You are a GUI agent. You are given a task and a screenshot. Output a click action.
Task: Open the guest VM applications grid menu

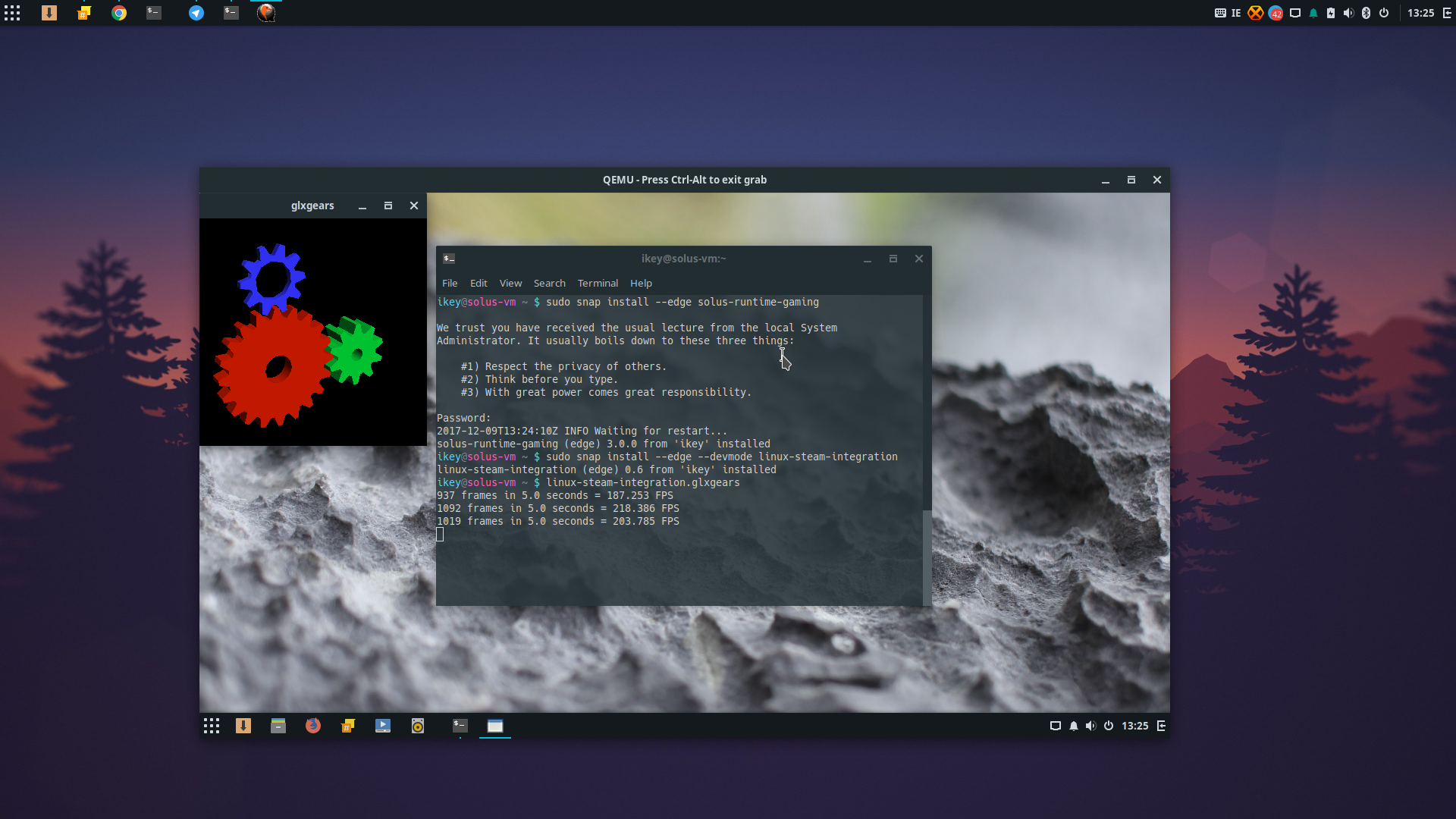tap(212, 726)
